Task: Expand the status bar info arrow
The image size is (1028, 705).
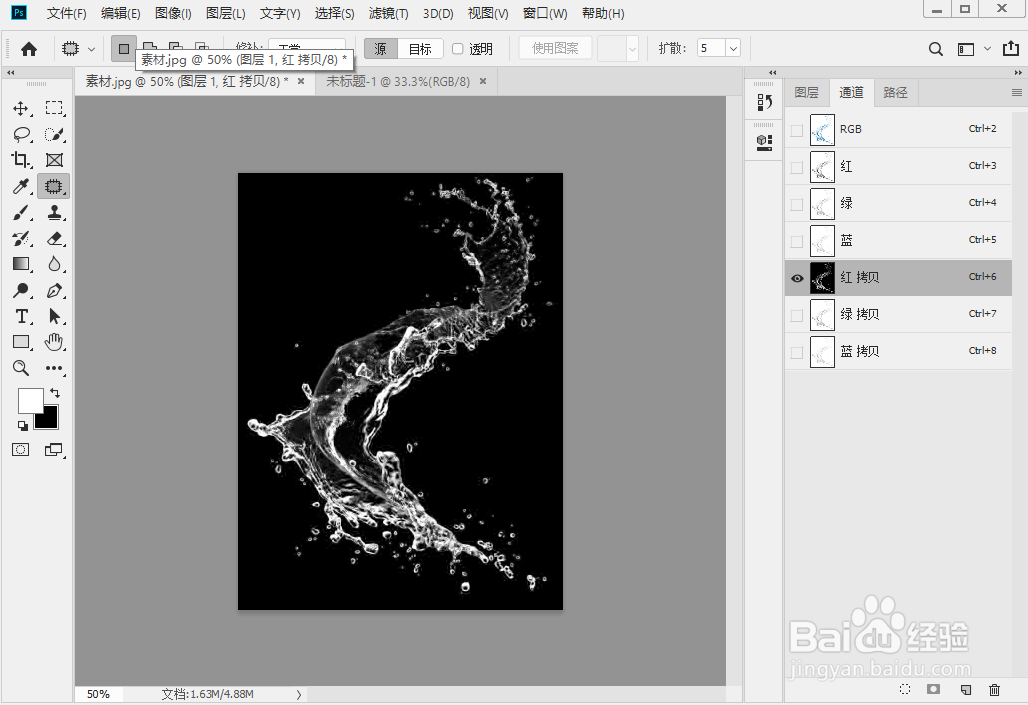Action: coord(299,694)
